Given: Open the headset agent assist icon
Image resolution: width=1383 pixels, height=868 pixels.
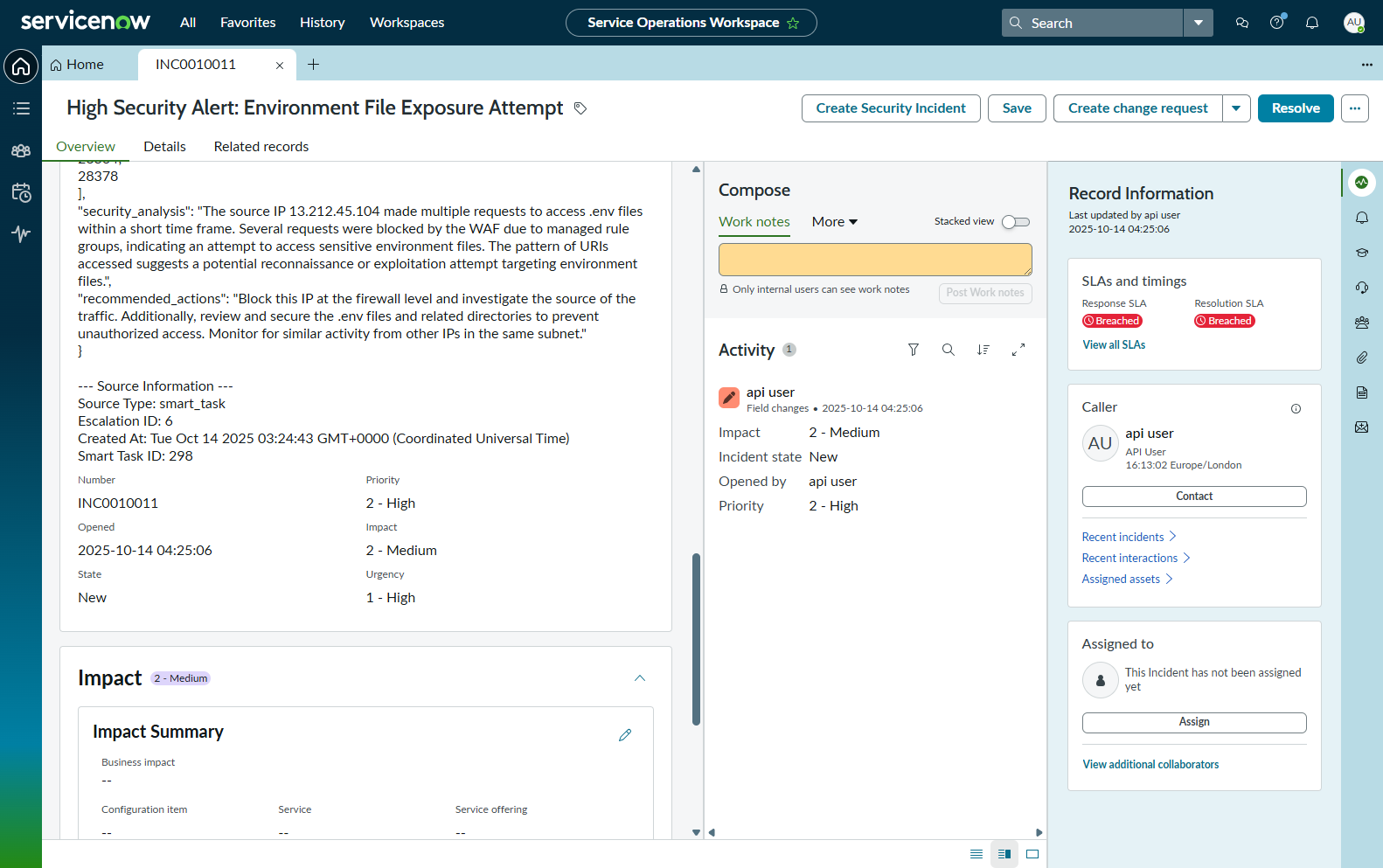Looking at the screenshot, I should tap(1362, 288).
